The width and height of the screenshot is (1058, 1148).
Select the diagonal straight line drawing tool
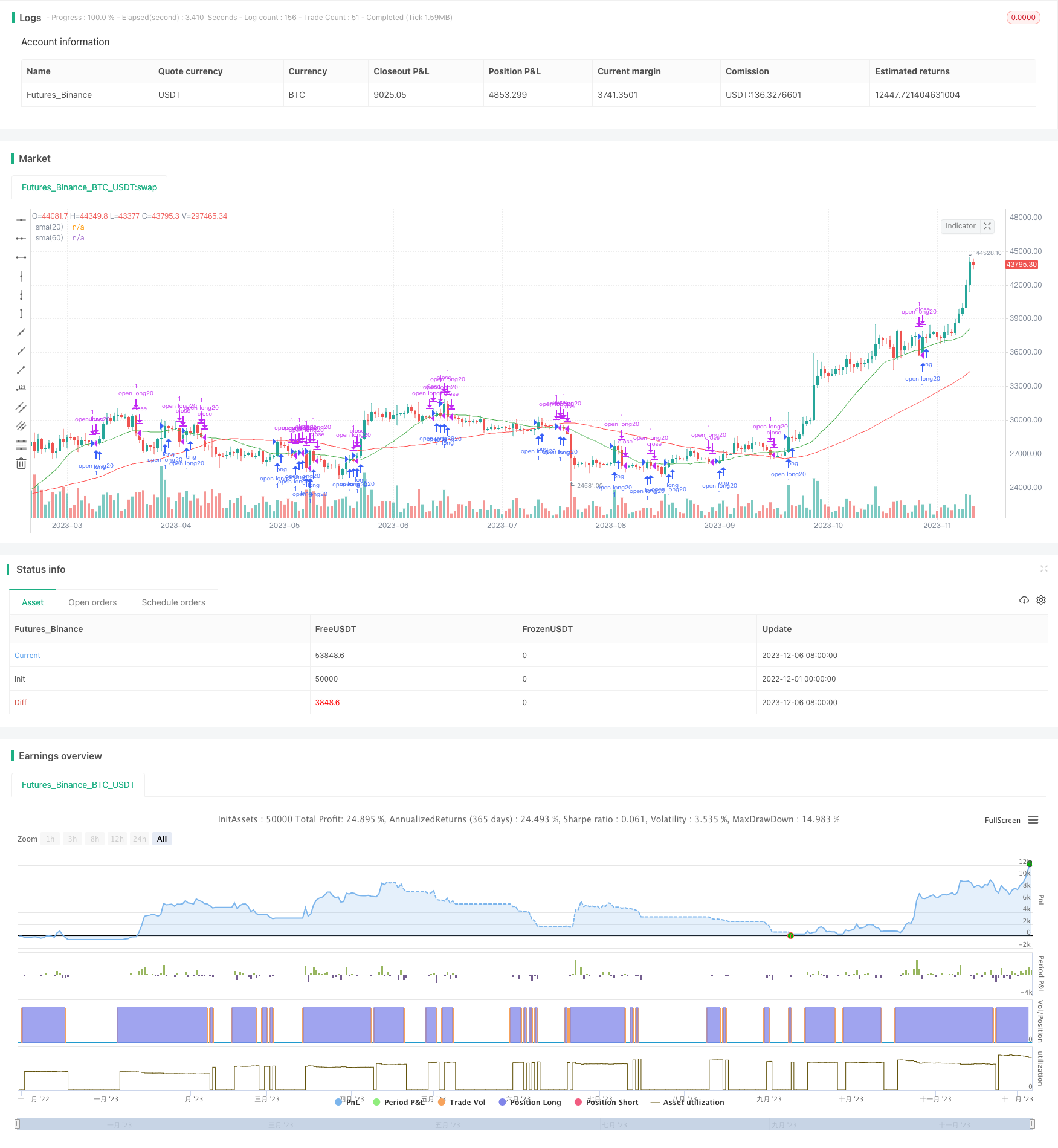(21, 332)
